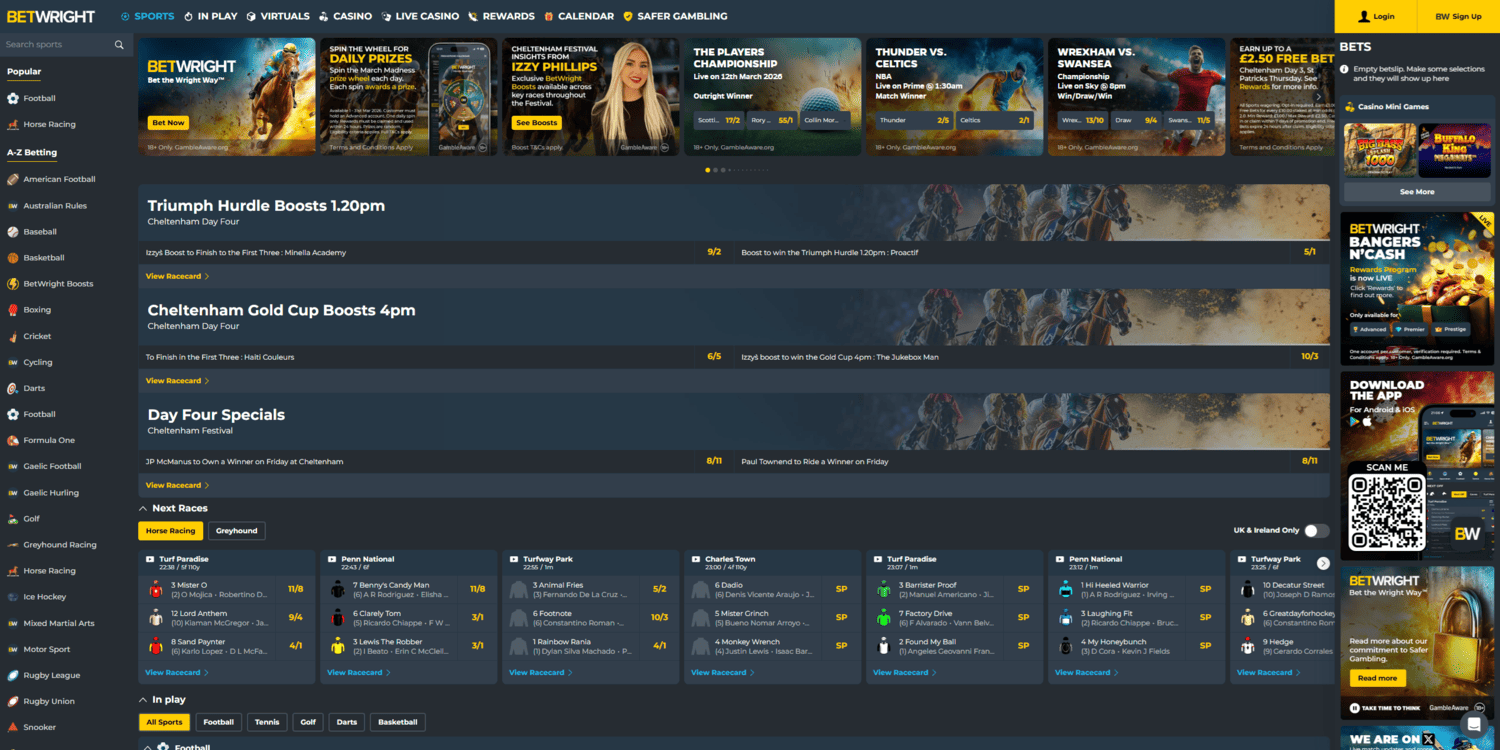Select Cycling in the sidebar
This screenshot has height=750, width=1500.
pos(38,362)
